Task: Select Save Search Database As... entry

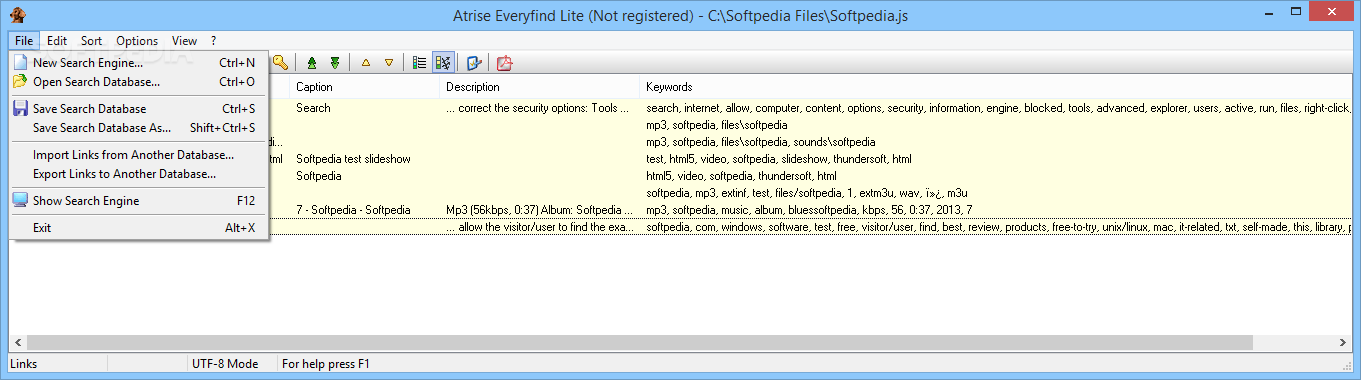Action: point(138,128)
